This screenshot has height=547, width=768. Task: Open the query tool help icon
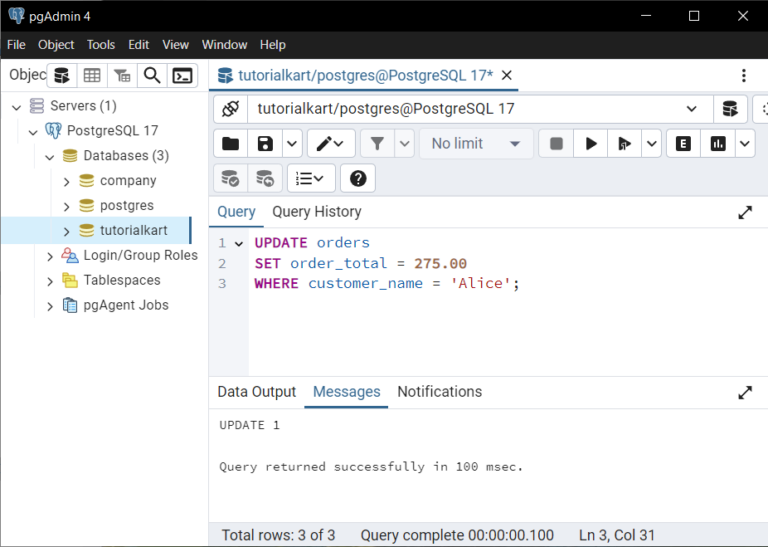point(358,178)
